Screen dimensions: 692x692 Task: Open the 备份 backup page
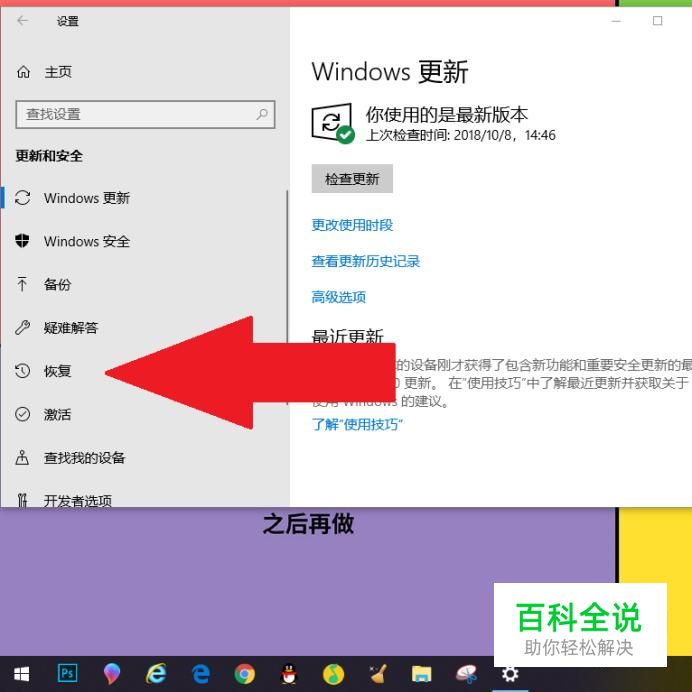tap(57, 284)
